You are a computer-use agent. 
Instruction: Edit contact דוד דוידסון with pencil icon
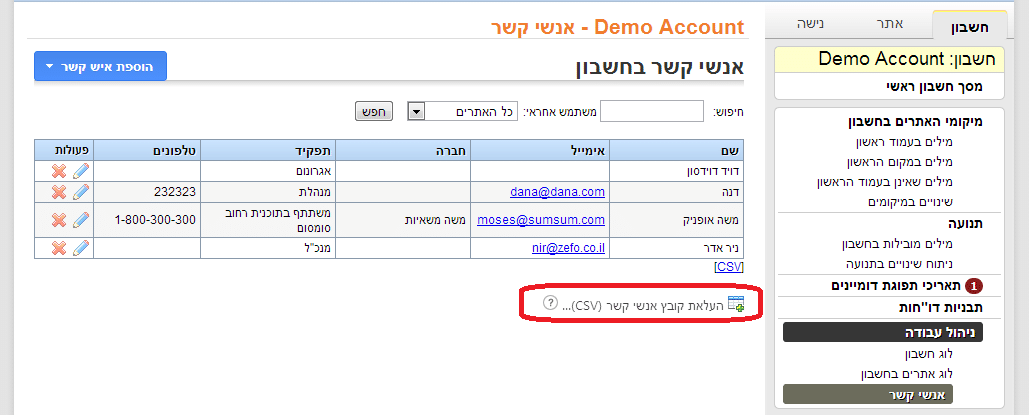tap(80, 171)
